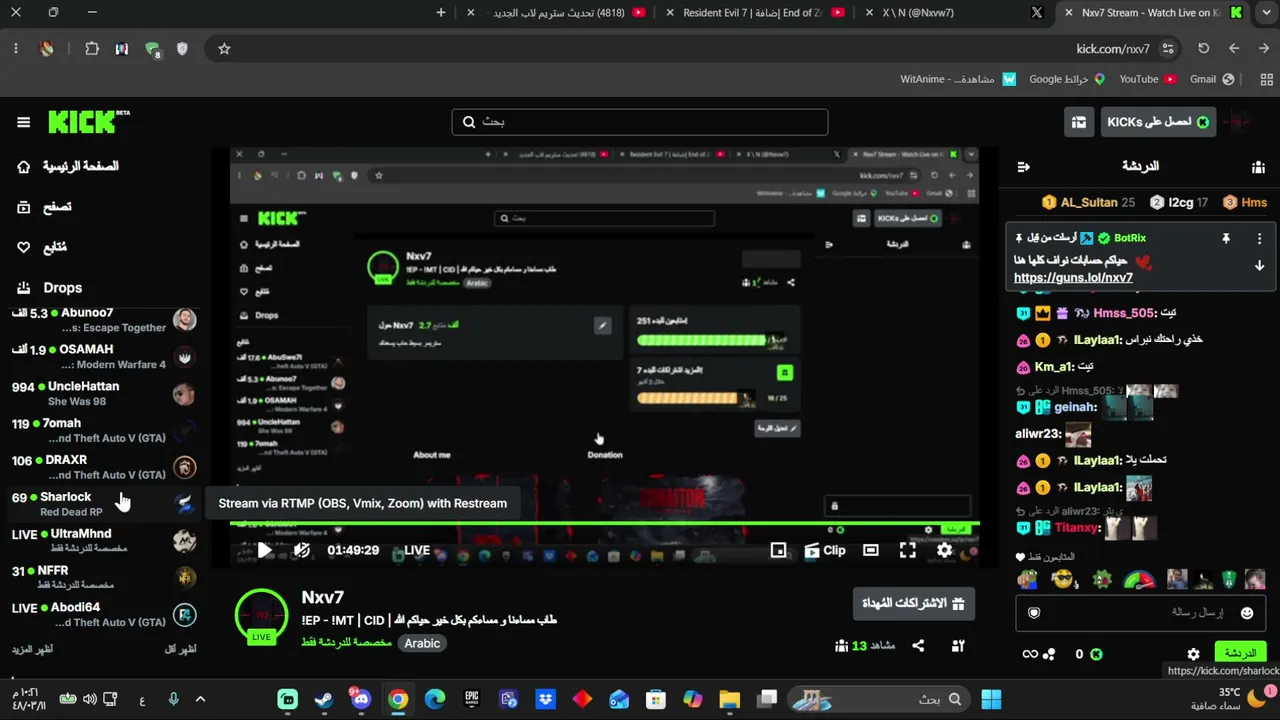
Task: Open video player settings gear
Action: click(x=944, y=550)
